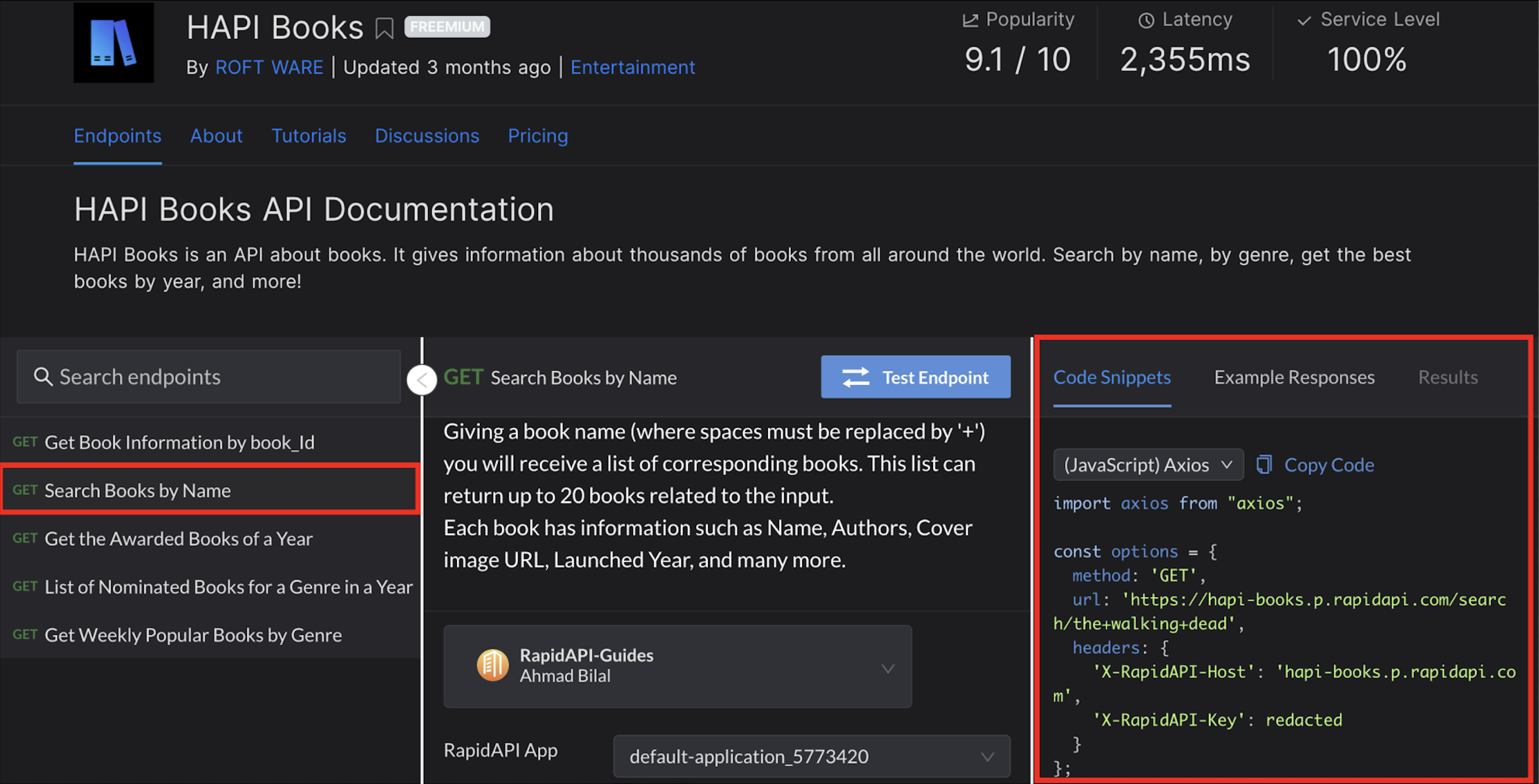
Task: Click the HAPI Books logo icon
Action: tap(113, 43)
